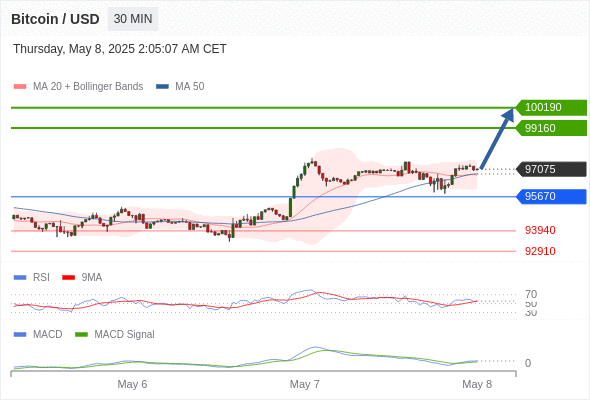Click the RSI legend label
The width and height of the screenshot is (590, 400).
pyautogui.click(x=41, y=278)
